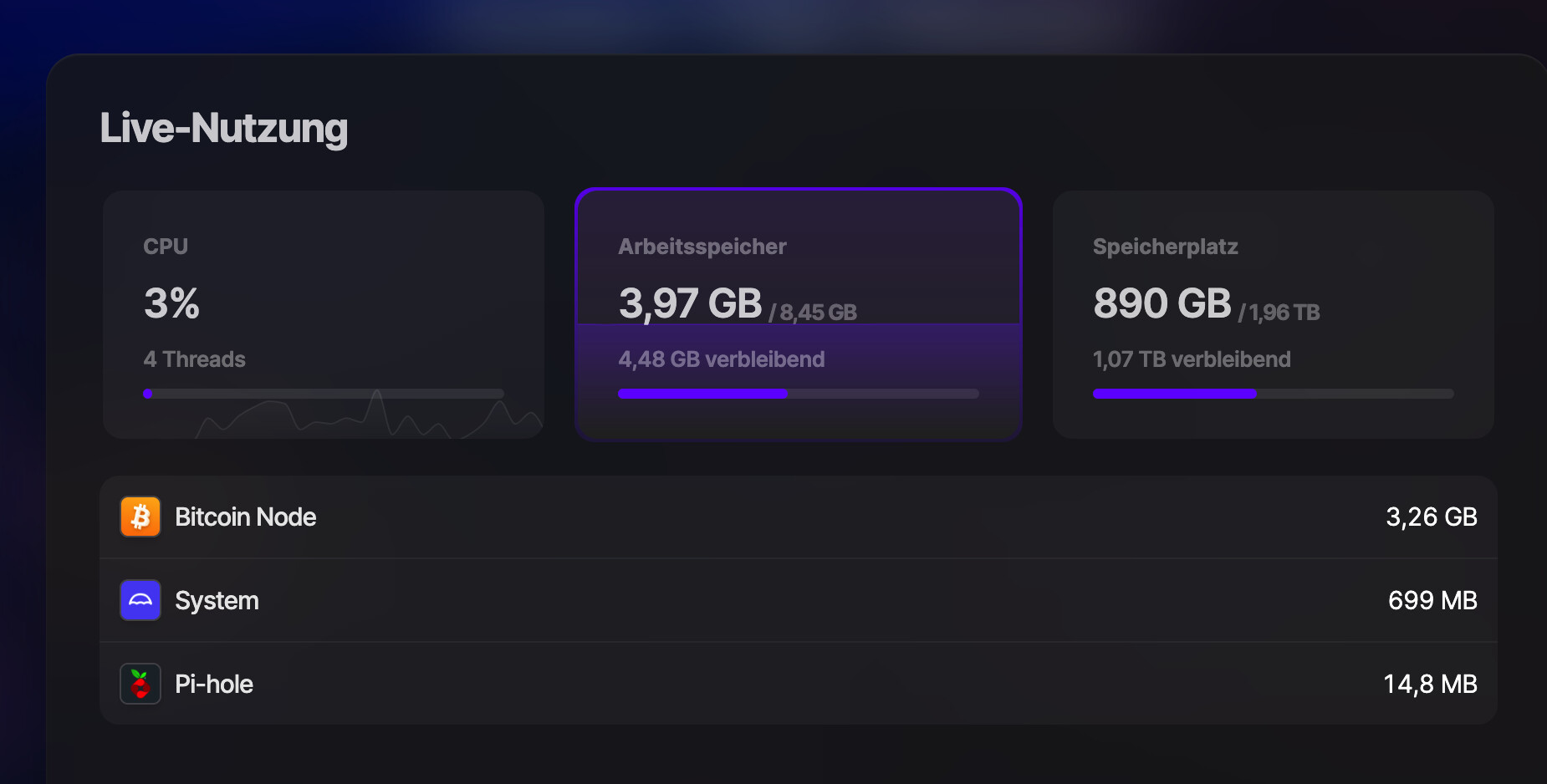The image size is (1547, 784).
Task: Click the Pi-hole raspberry icon
Action: 140,684
